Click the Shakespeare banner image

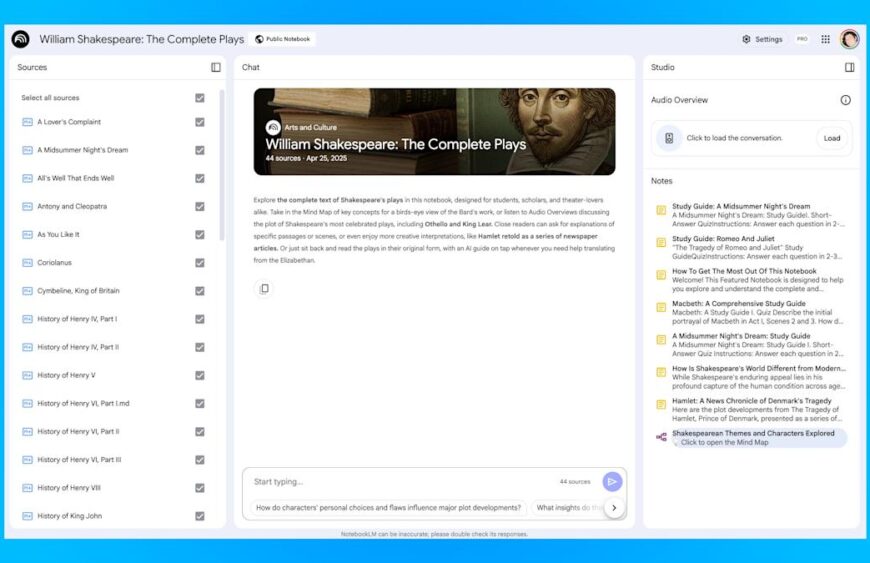pyautogui.click(x=434, y=131)
